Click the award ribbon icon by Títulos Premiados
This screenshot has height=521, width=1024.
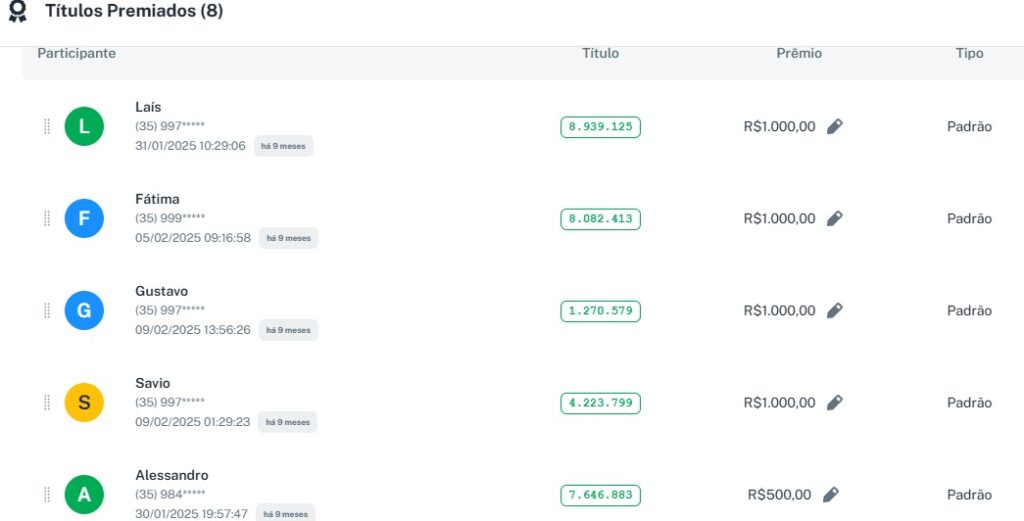click(x=17, y=12)
